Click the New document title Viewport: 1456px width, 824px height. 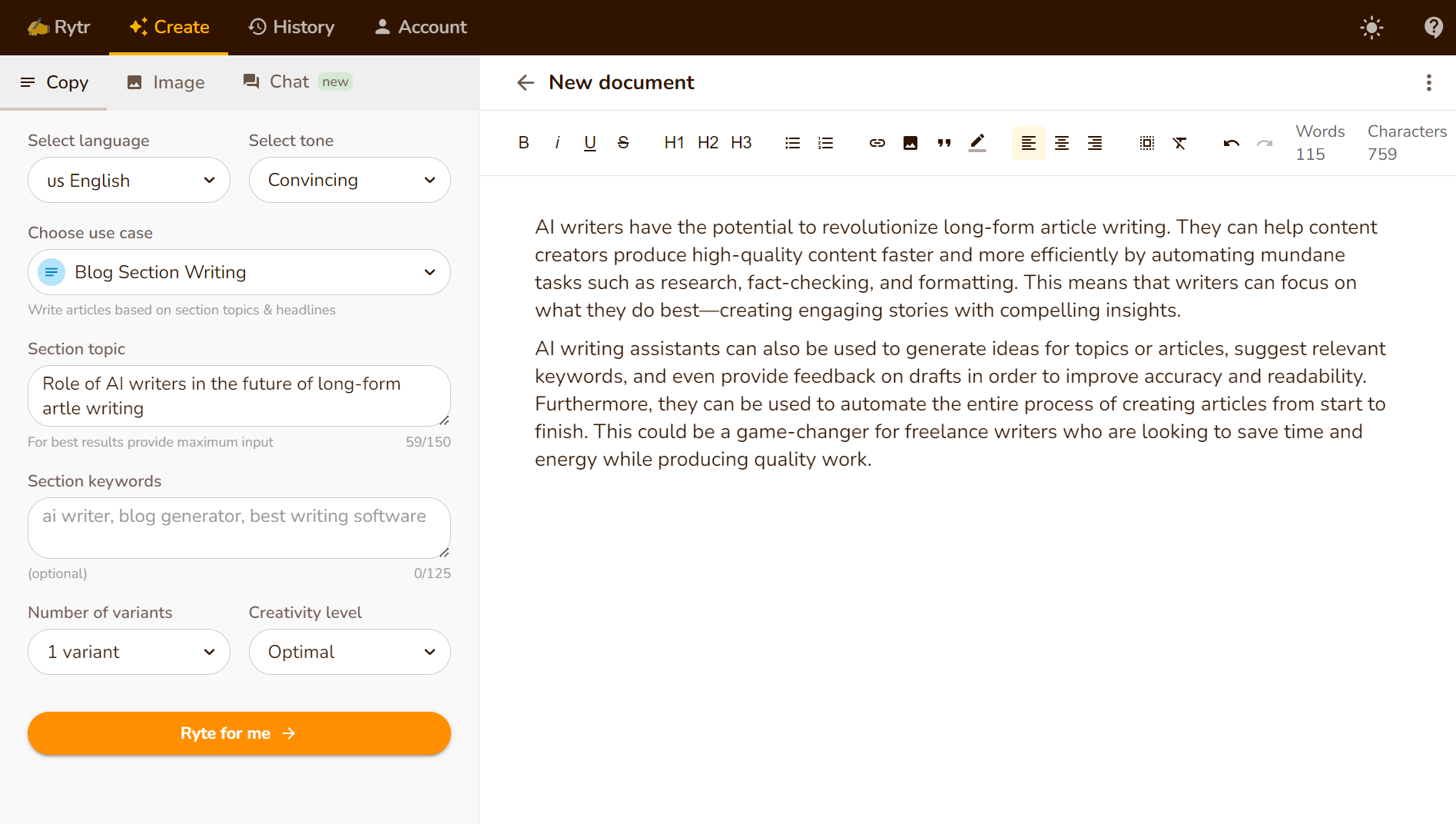(x=622, y=82)
